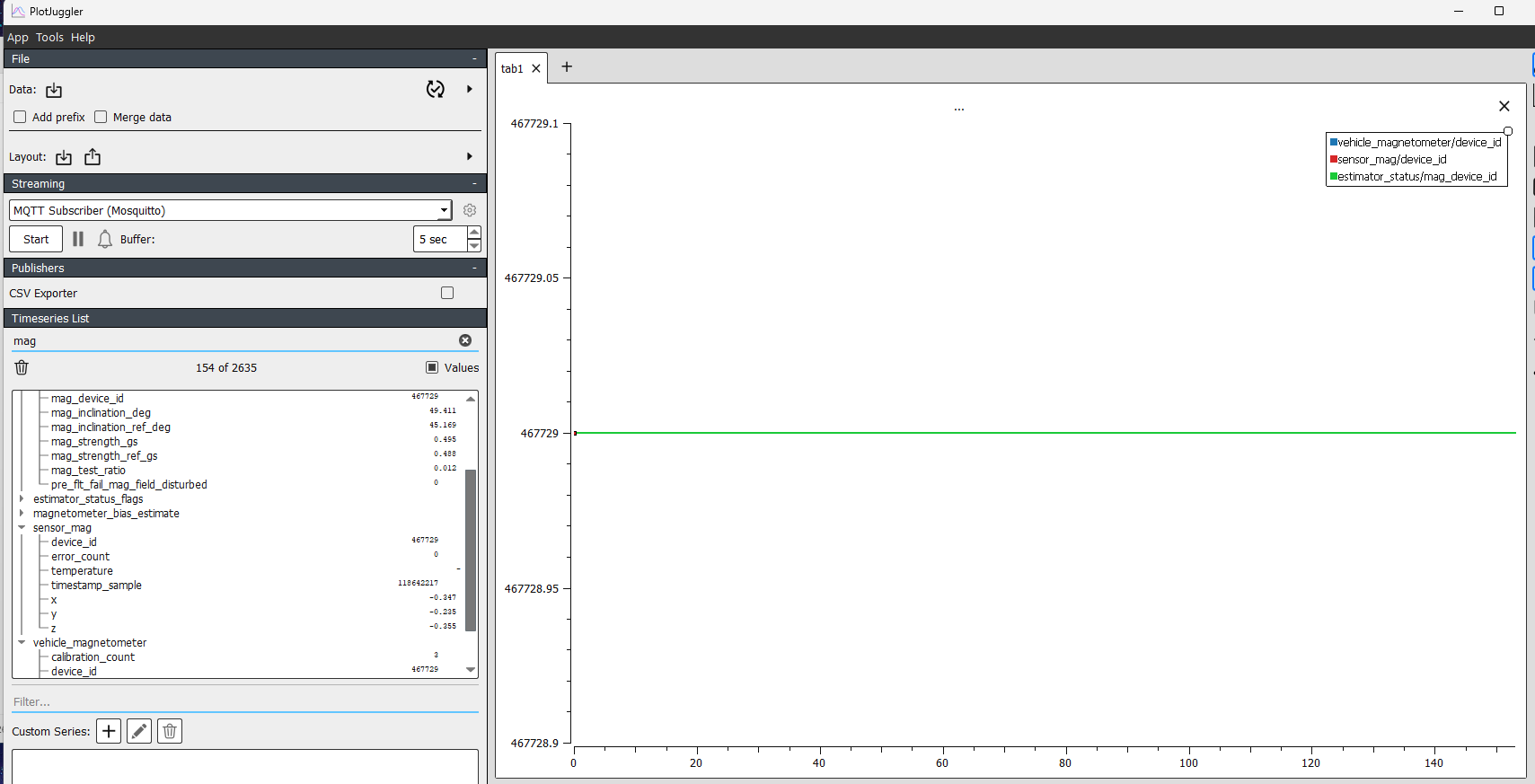This screenshot has width=1535, height=784.
Task: Click the reload data circular arrows icon
Action: pyautogui.click(x=436, y=89)
